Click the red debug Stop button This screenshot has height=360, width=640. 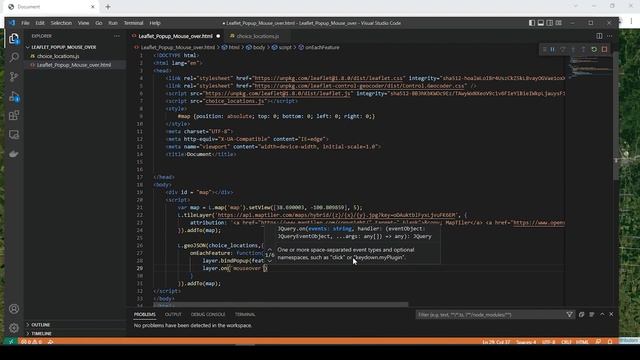[x=604, y=49]
